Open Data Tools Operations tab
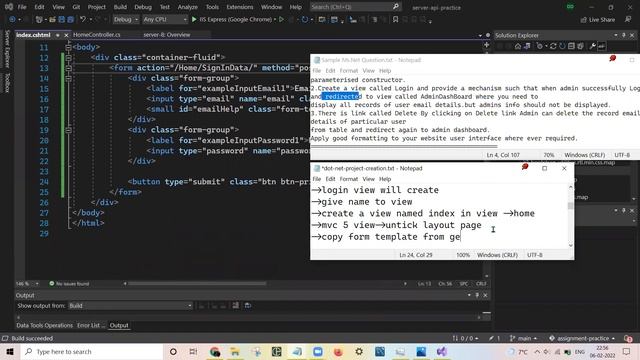Image resolution: width=640 pixels, height=360 pixels. point(44,325)
